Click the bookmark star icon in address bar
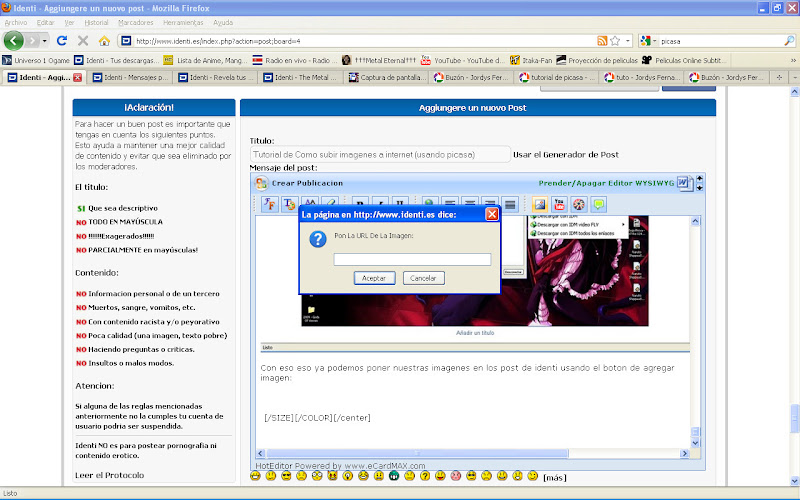This screenshot has width=800, height=500. pyautogui.click(x=615, y=41)
